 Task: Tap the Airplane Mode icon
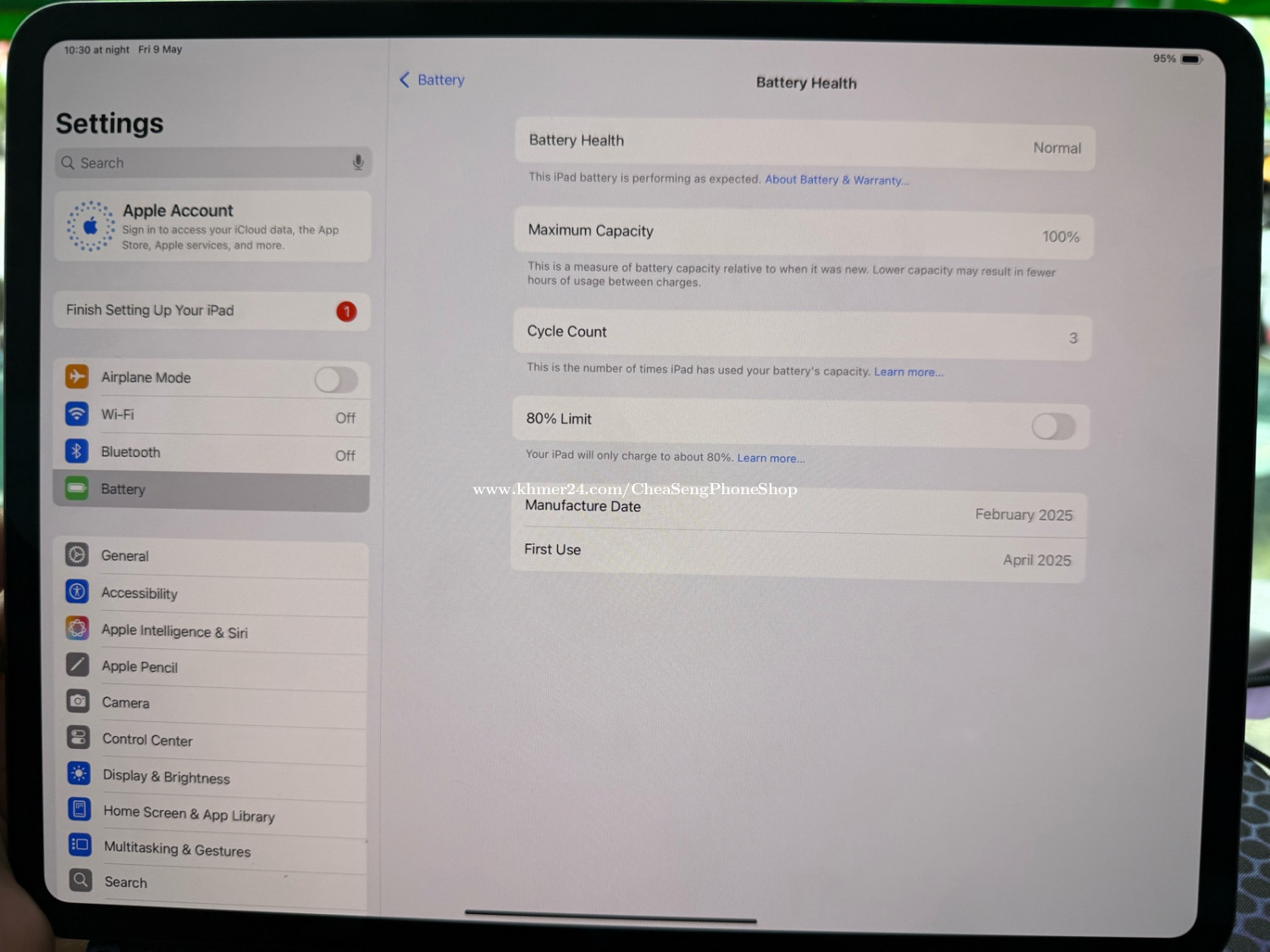coord(77,376)
